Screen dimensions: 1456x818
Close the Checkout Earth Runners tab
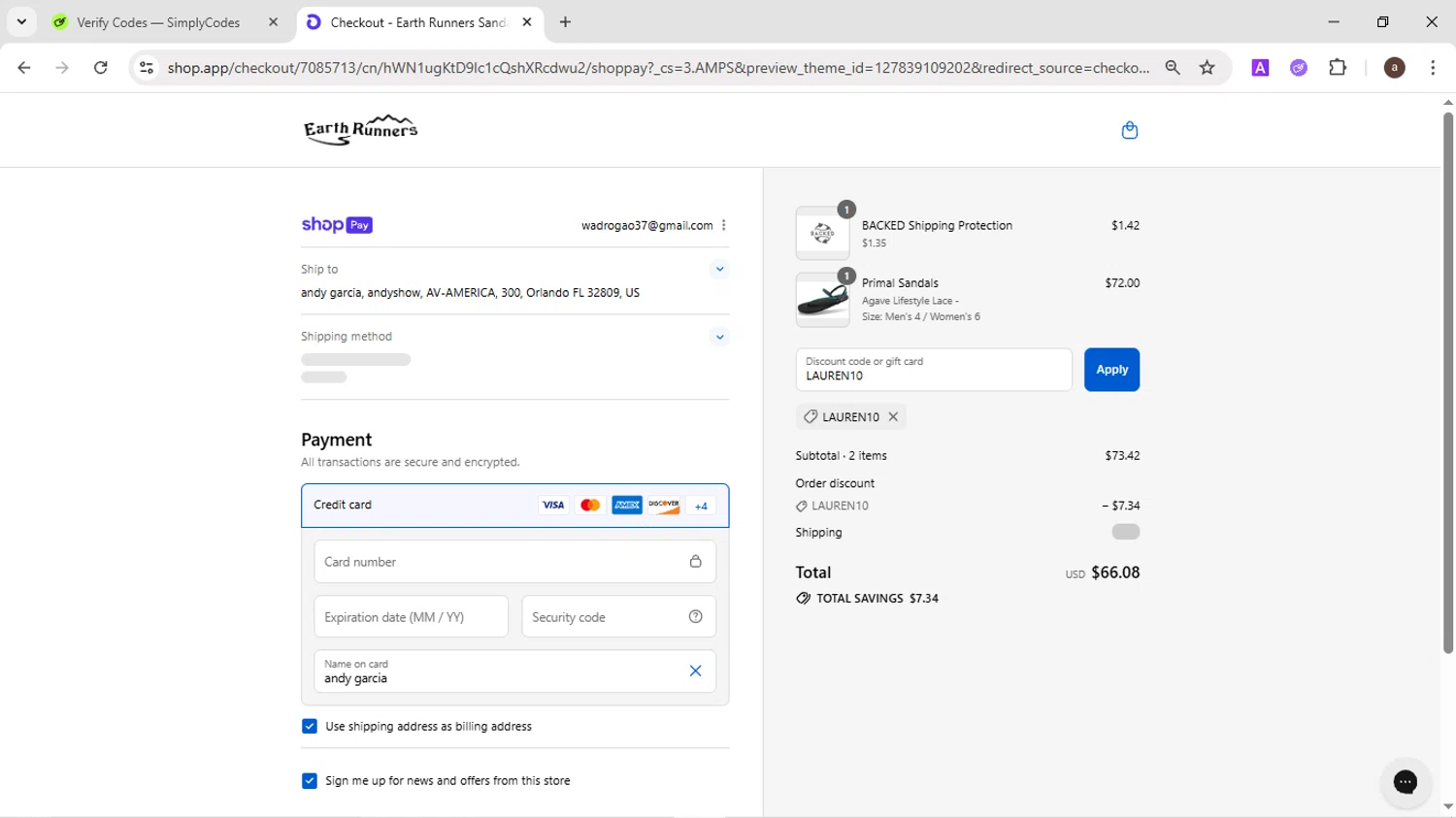click(x=527, y=22)
